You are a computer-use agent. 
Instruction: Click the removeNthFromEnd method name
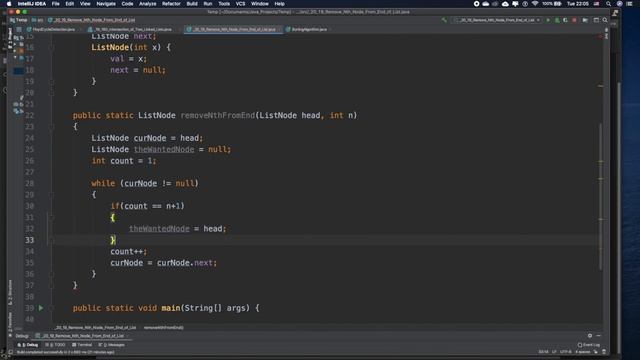[218, 116]
